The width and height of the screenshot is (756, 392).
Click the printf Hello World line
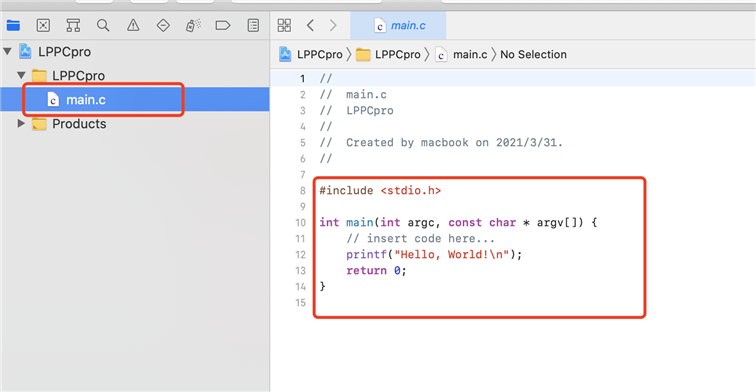point(434,254)
